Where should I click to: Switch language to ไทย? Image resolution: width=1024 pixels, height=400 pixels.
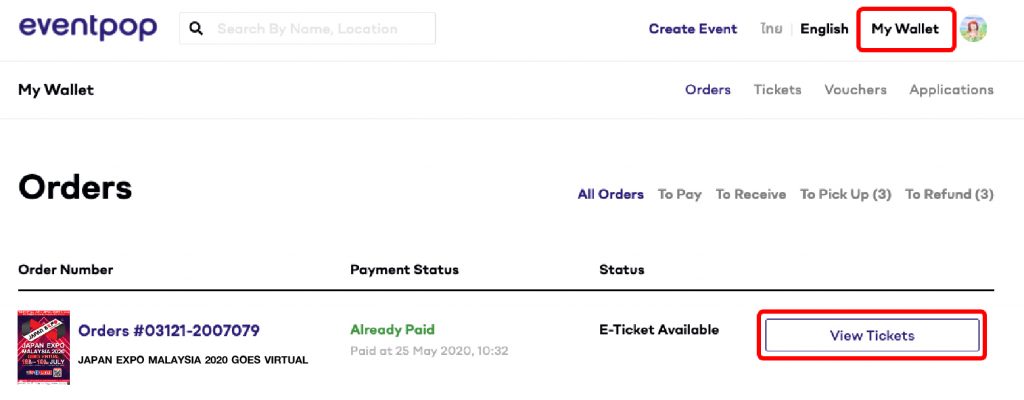[x=771, y=29]
